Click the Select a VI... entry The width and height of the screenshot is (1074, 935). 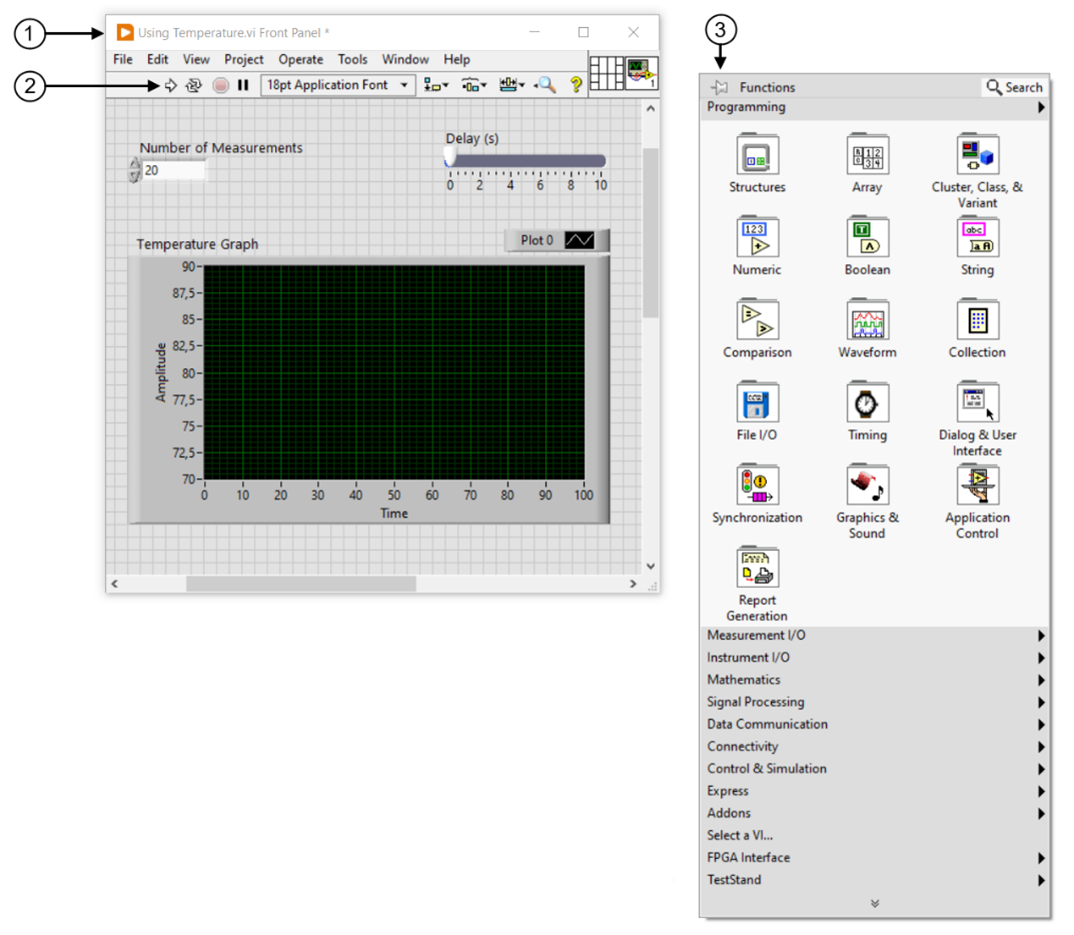[740, 836]
